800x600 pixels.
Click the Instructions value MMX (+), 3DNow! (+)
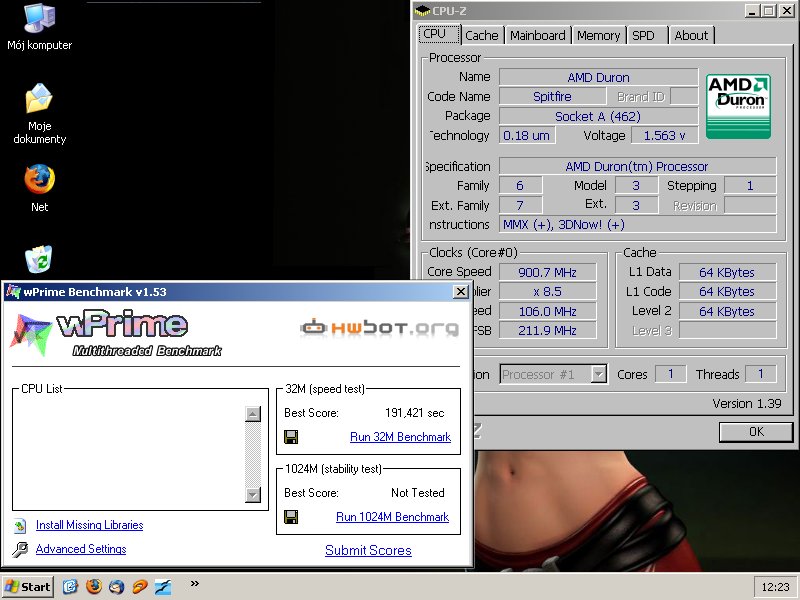click(x=638, y=224)
